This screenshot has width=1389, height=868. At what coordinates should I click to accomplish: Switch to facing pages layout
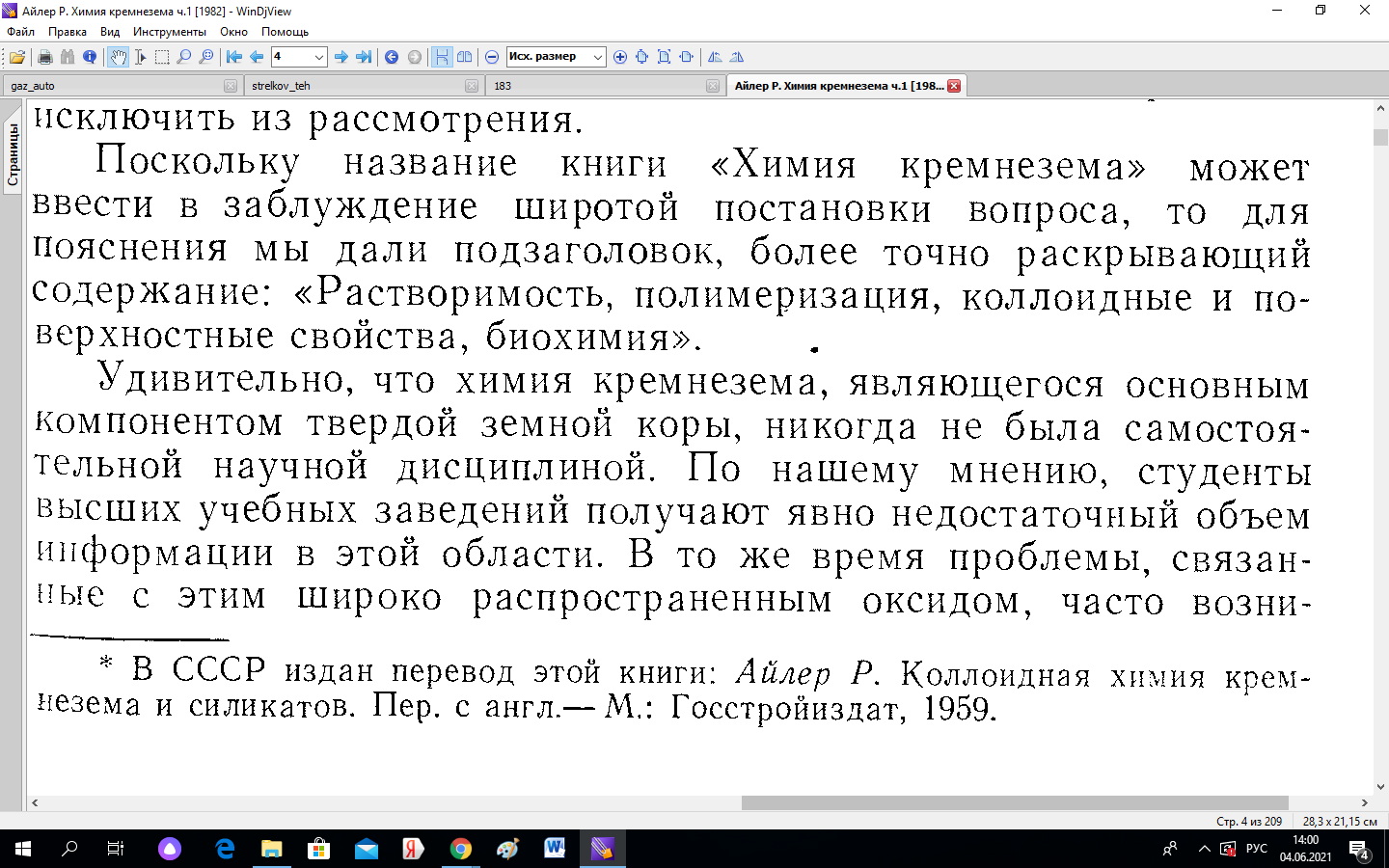point(464,57)
